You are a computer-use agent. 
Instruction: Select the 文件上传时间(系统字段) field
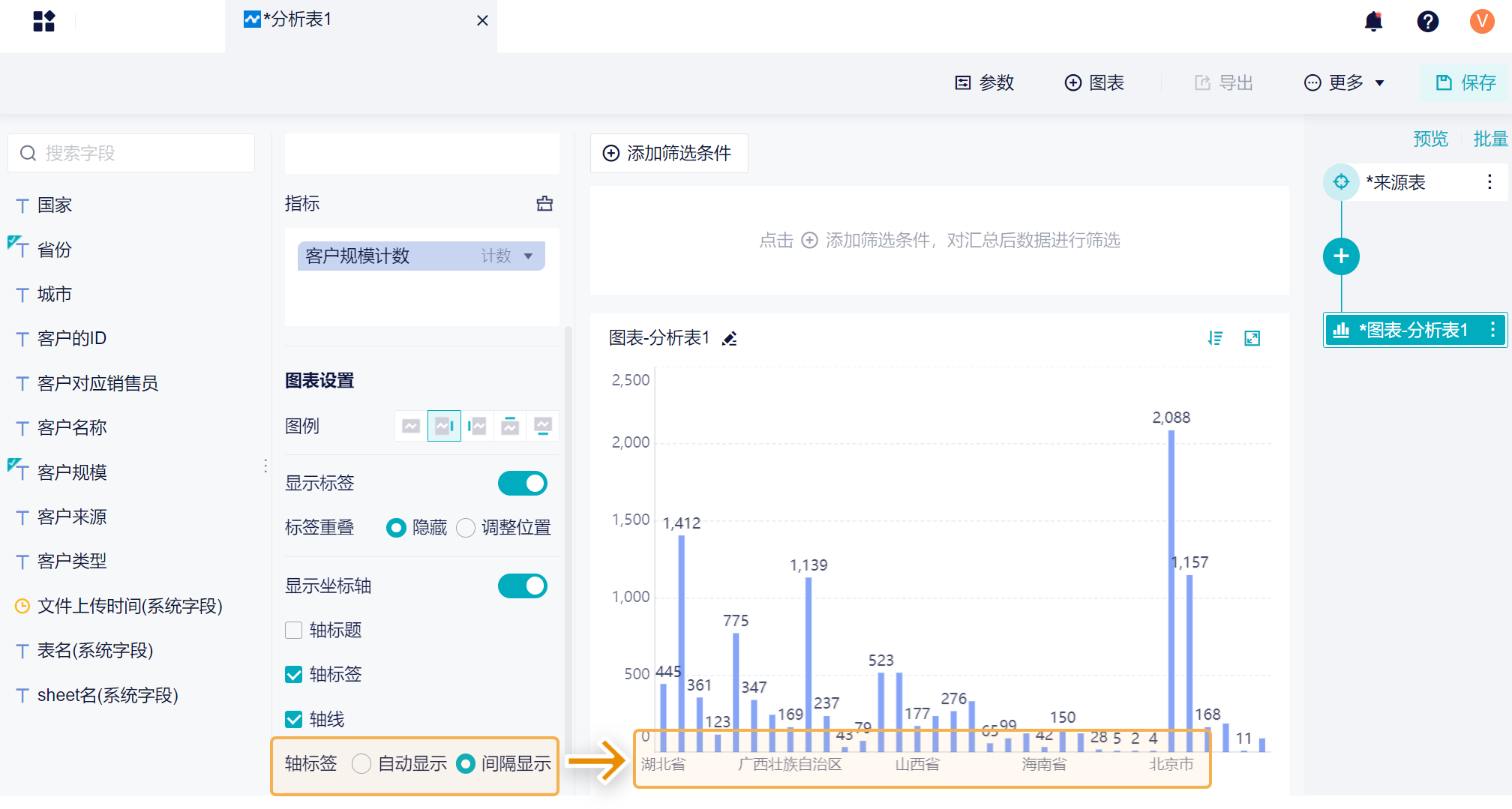129,606
